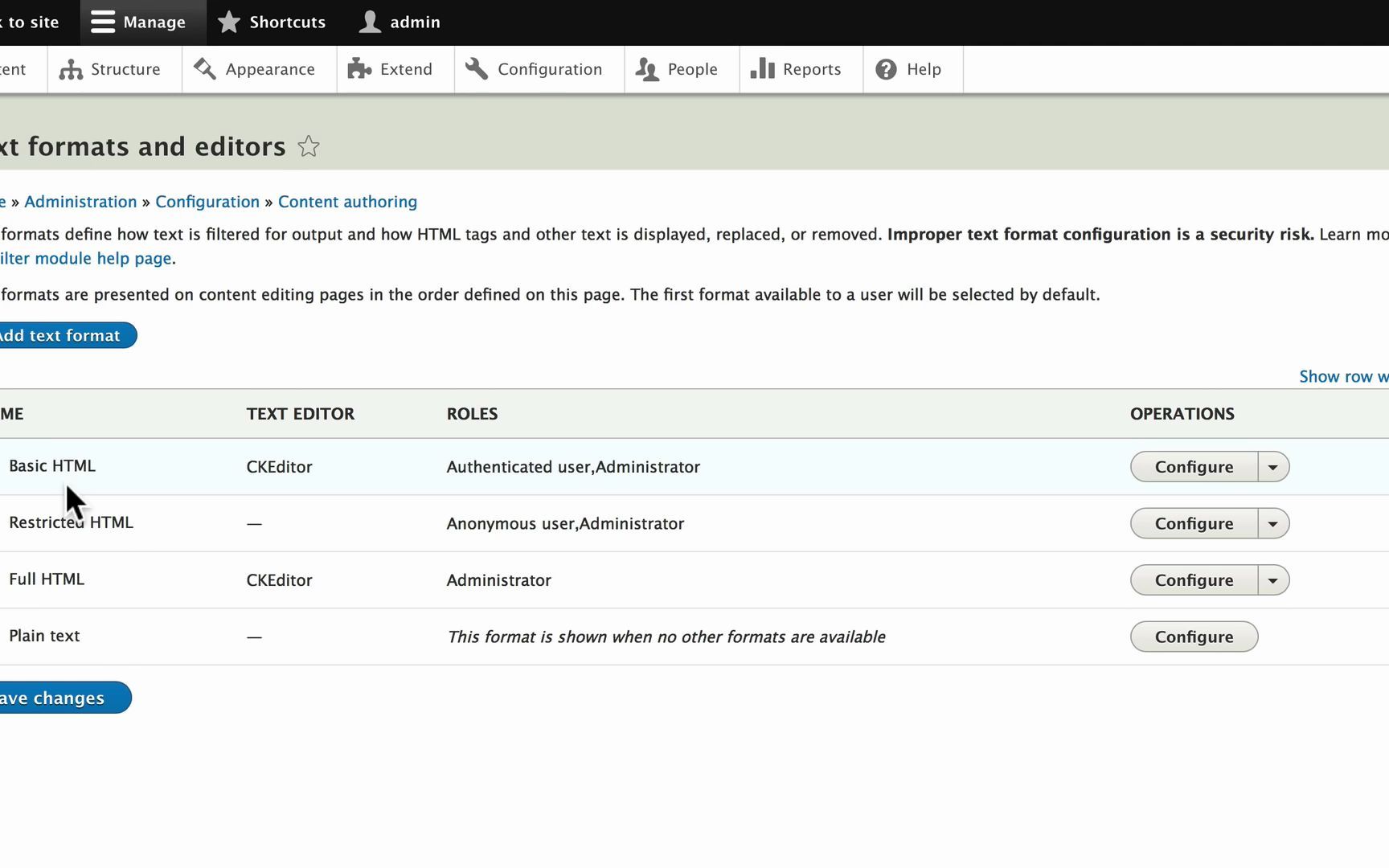Configure the Full HTML format
This screenshot has width=1389, height=868.
(x=1194, y=580)
